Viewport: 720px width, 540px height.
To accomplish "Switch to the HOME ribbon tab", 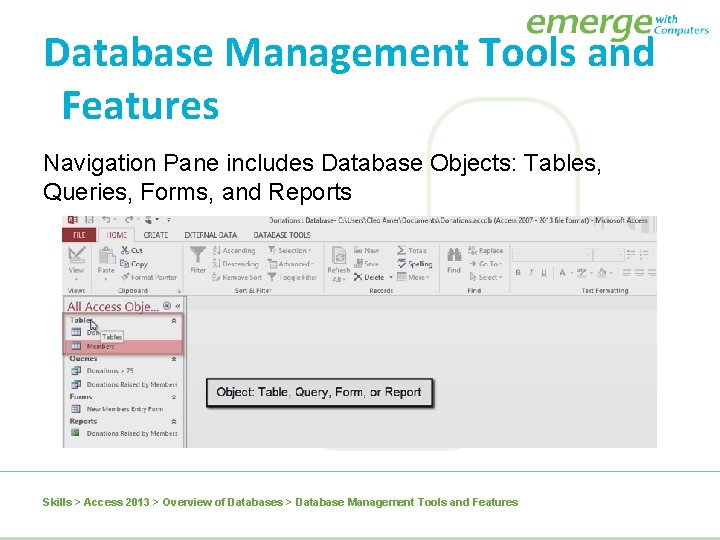I will coord(117,235).
